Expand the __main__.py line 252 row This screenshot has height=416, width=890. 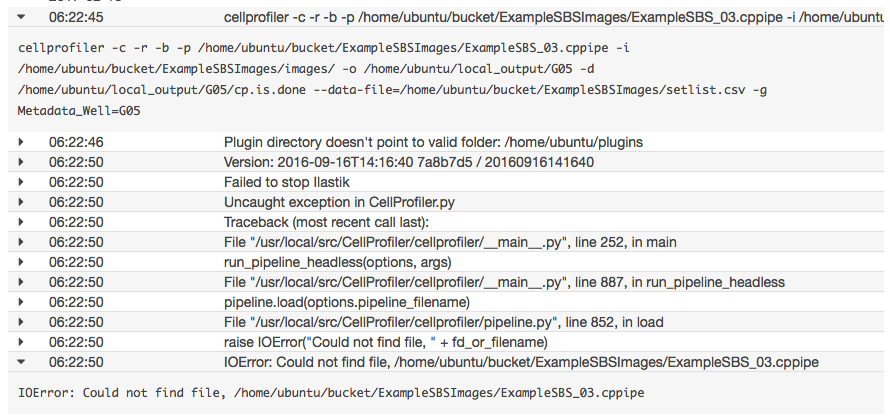click(x=20, y=242)
